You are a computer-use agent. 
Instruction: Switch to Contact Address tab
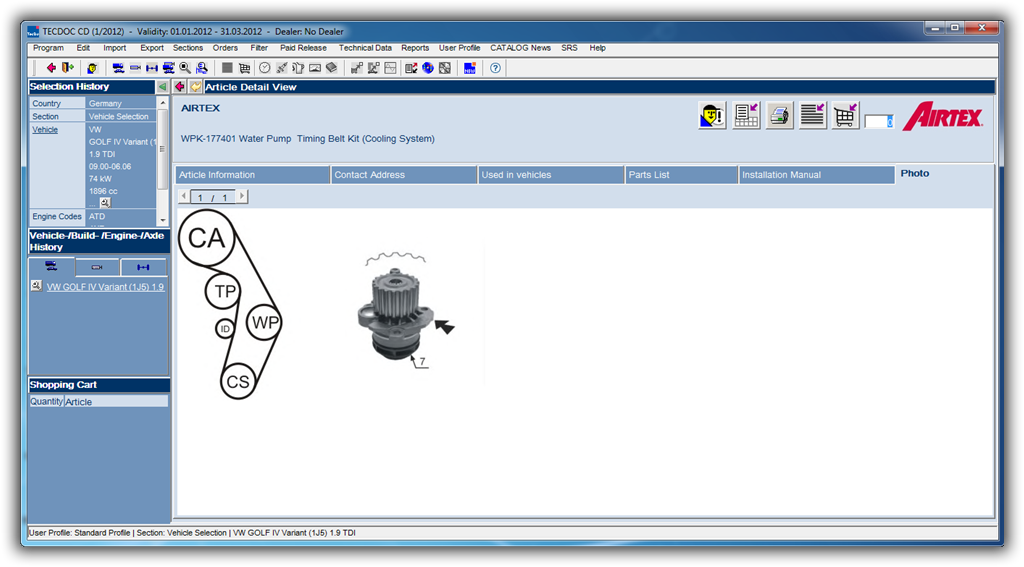[404, 175]
